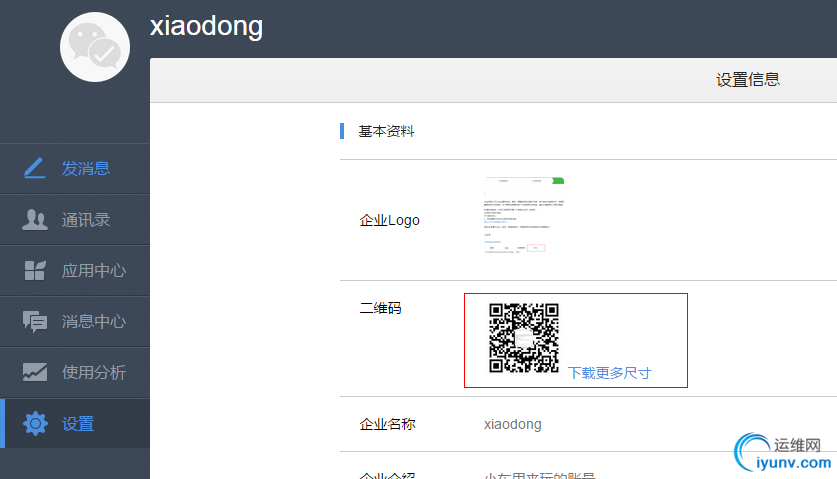The height and width of the screenshot is (479, 837).
Task: Click the QR code image
Action: click(524, 337)
